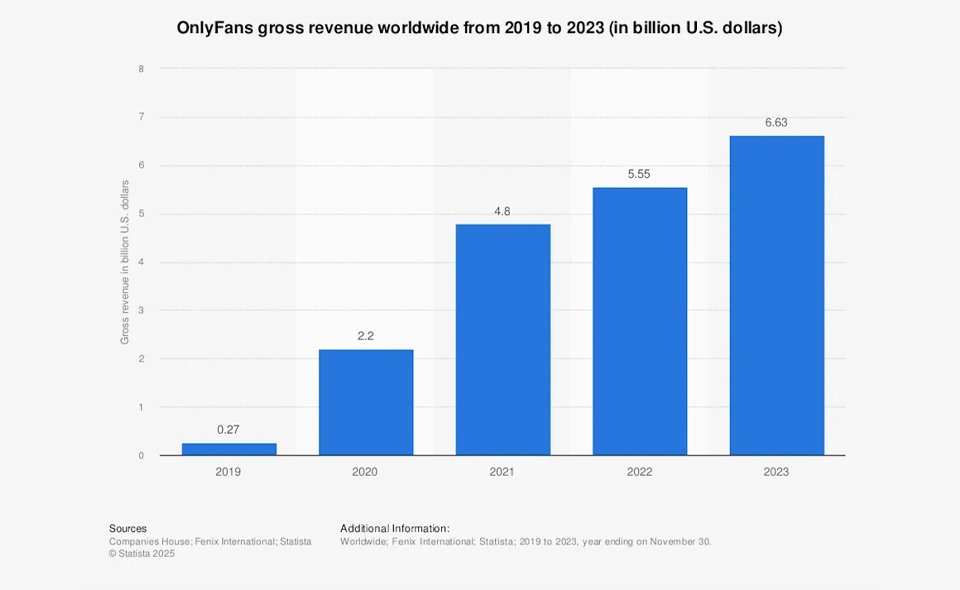Image resolution: width=960 pixels, height=590 pixels.
Task: Click the y-axis tick label 7
Action: point(141,116)
